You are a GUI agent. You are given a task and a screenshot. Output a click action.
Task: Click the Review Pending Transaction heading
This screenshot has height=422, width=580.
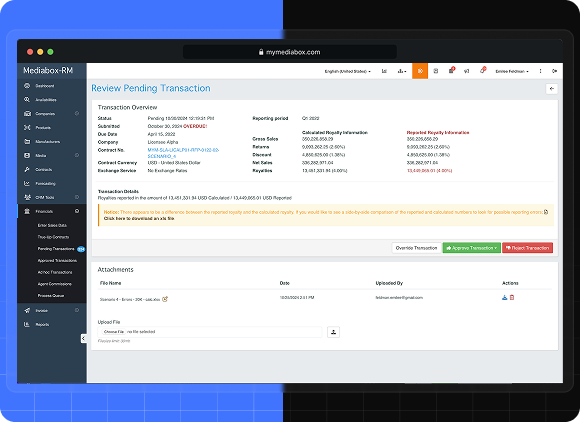(151, 88)
